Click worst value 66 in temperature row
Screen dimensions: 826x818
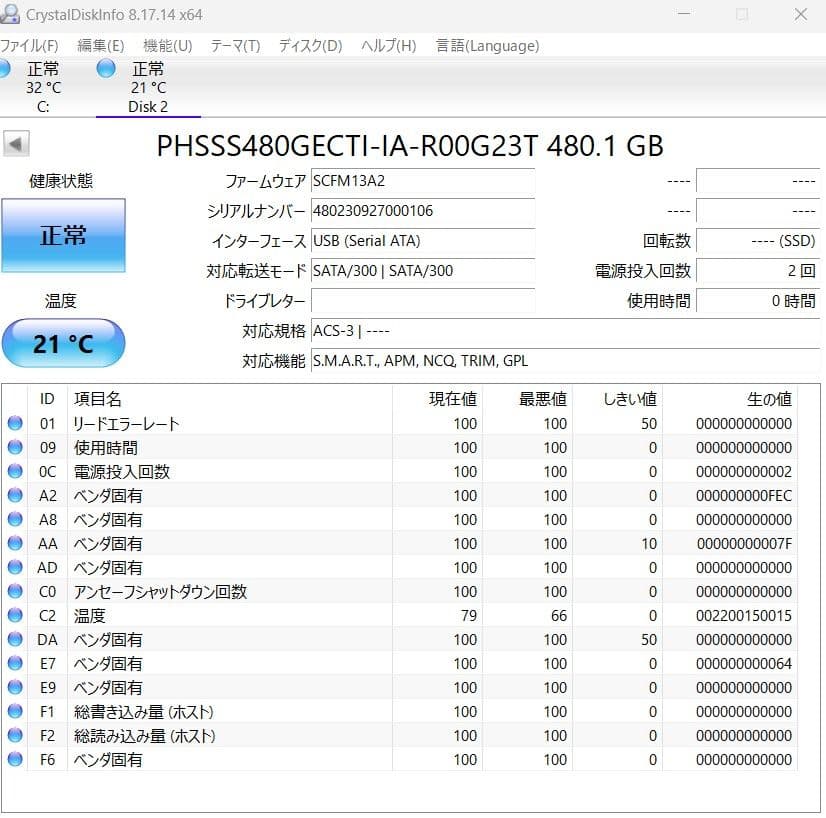558,616
